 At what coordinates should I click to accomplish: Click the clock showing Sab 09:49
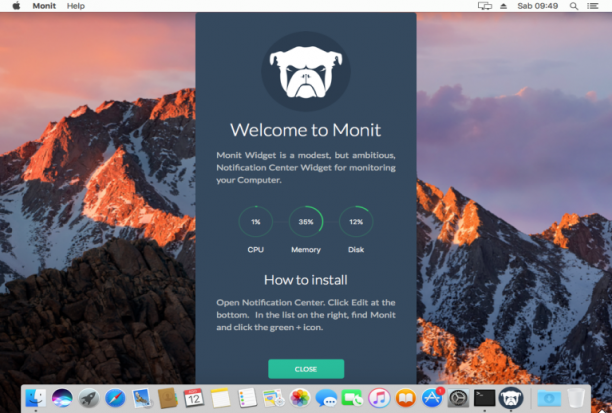tap(537, 6)
